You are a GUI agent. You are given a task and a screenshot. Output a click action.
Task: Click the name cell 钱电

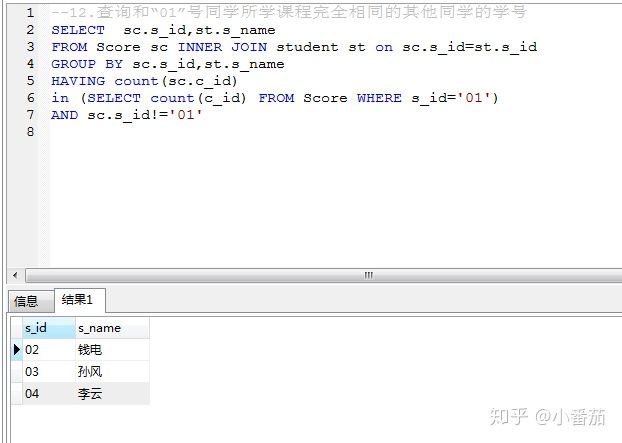pos(112,350)
